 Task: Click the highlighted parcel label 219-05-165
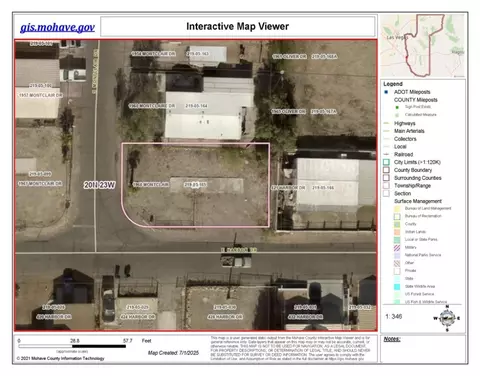click(x=195, y=184)
